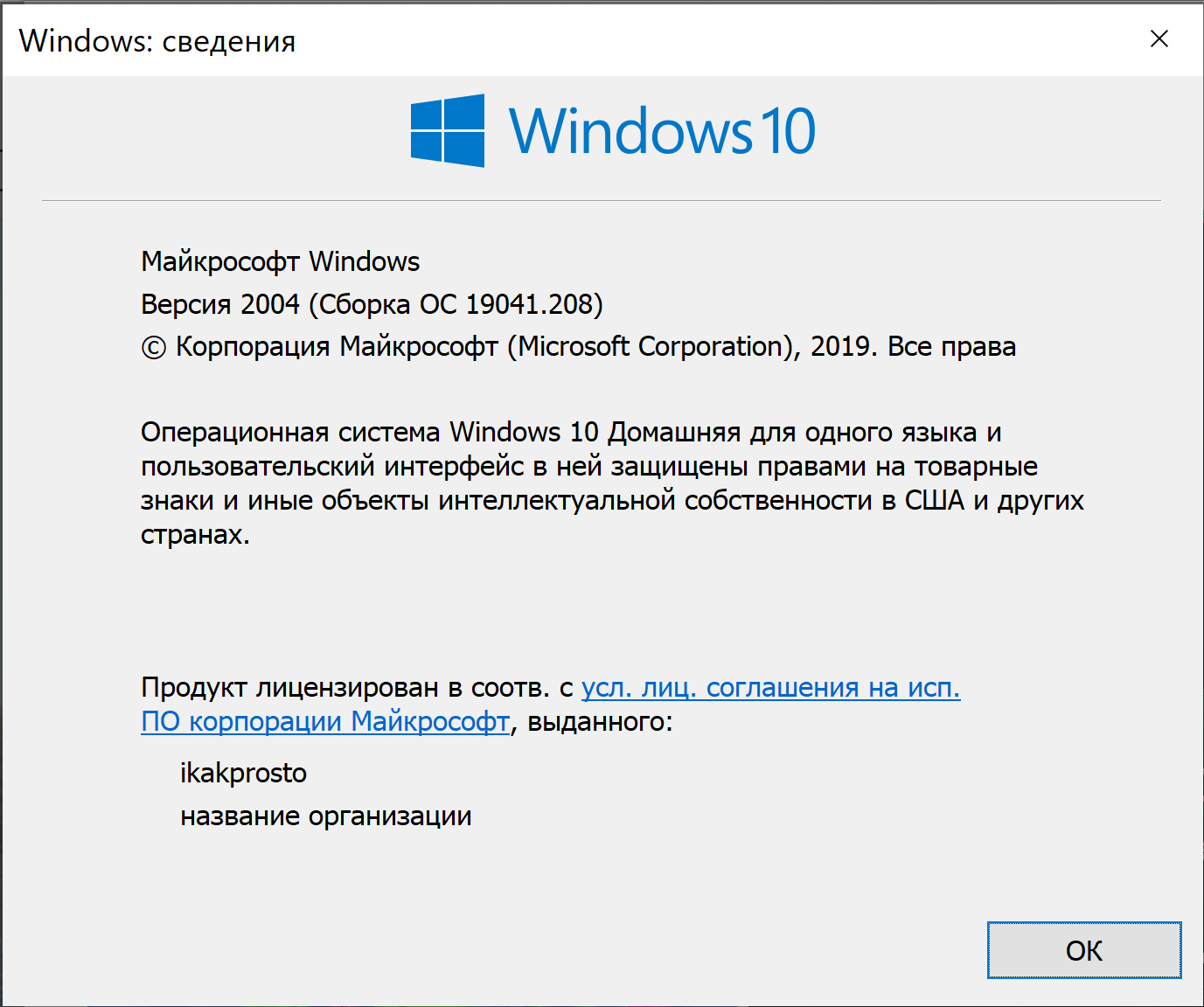
Task: Click the copyright symbol before Корпорация
Action: (x=153, y=348)
